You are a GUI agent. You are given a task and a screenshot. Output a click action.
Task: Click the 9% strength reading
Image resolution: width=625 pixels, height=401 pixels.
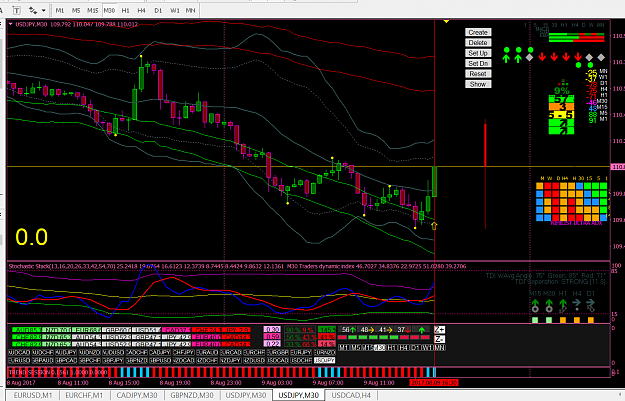[x=562, y=91]
